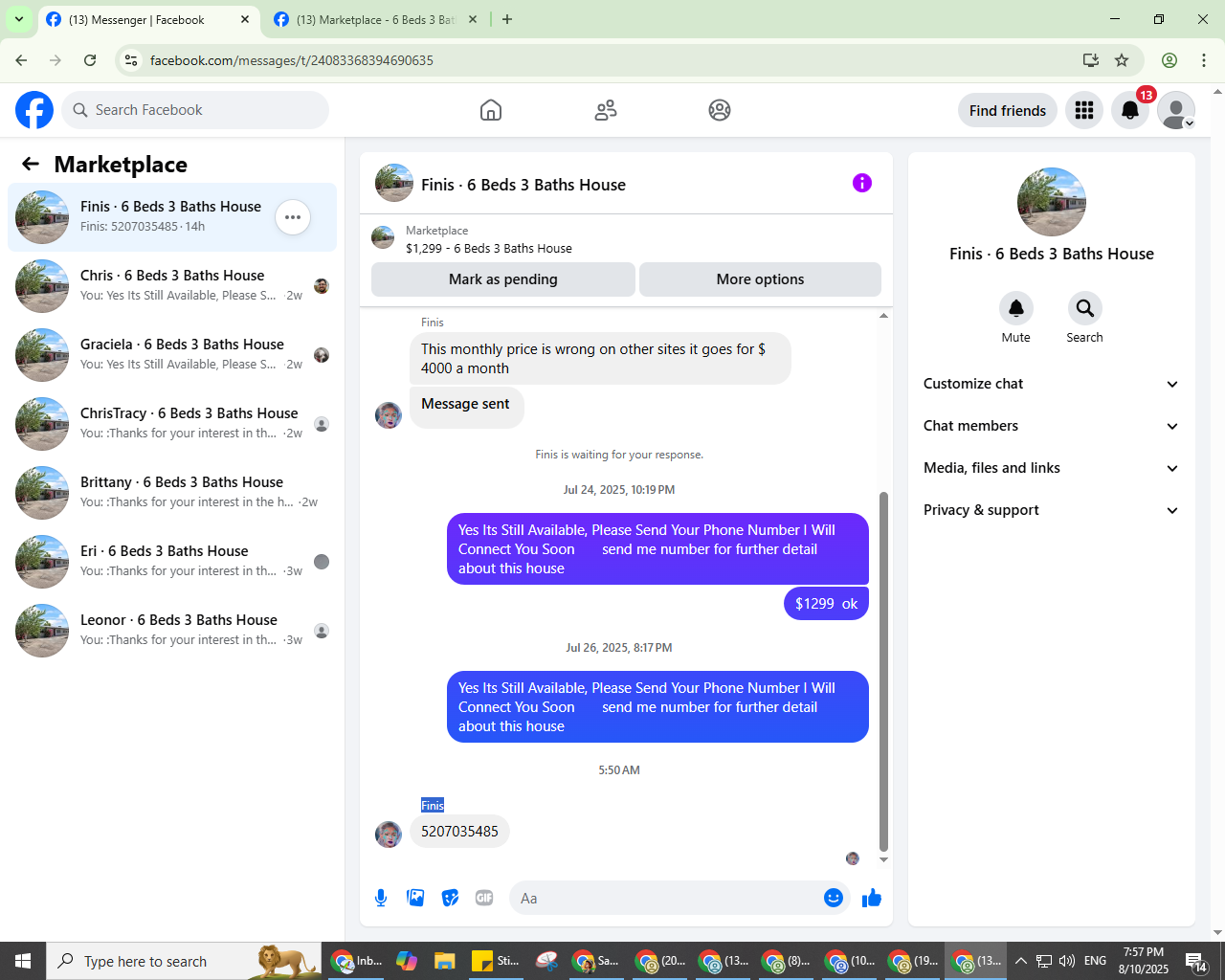Open the account profile avatar menu

(1176, 110)
